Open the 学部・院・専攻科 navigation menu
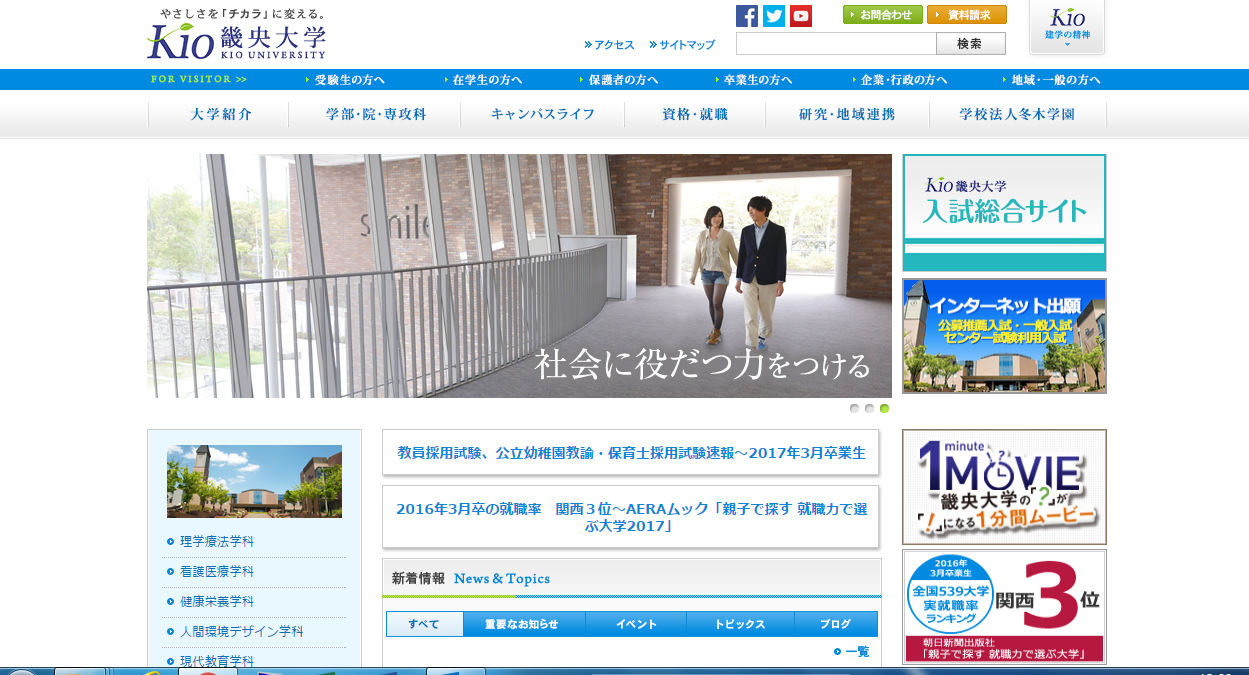This screenshot has height=675, width=1249. pos(376,115)
